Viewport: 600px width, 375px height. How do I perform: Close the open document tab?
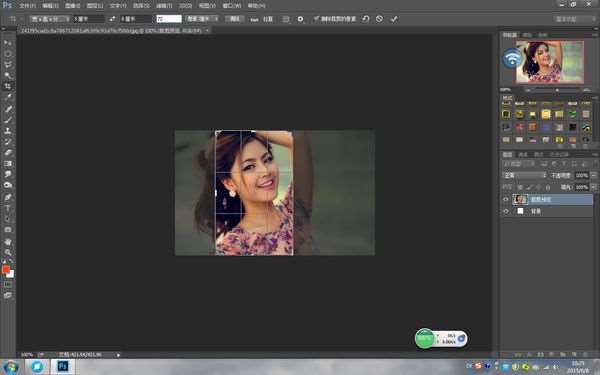pyautogui.click(x=207, y=30)
